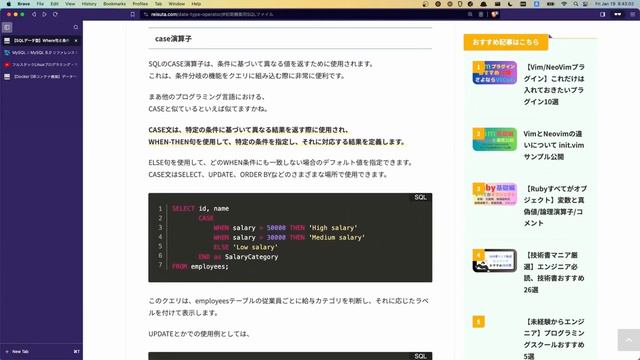Click 'High salary' string in code block

click(333, 228)
